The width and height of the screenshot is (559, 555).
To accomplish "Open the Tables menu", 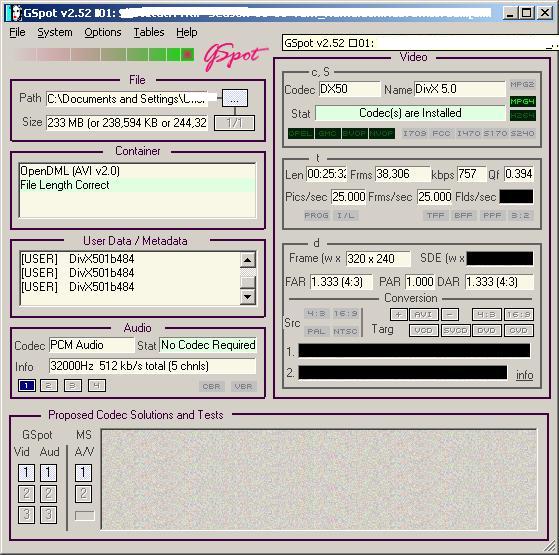I will [149, 32].
